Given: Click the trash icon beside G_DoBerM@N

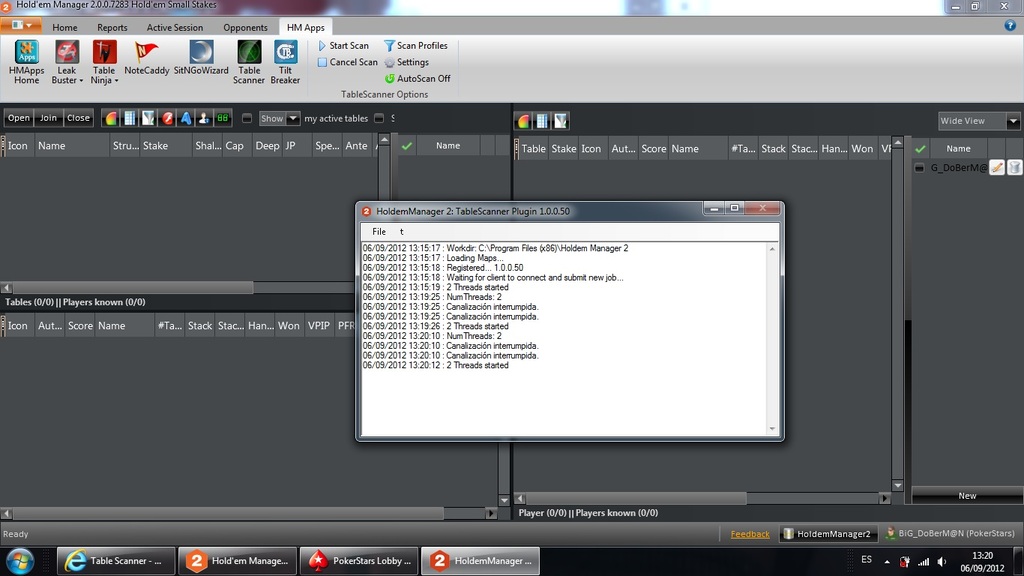Looking at the screenshot, I should pyautogui.click(x=1014, y=167).
